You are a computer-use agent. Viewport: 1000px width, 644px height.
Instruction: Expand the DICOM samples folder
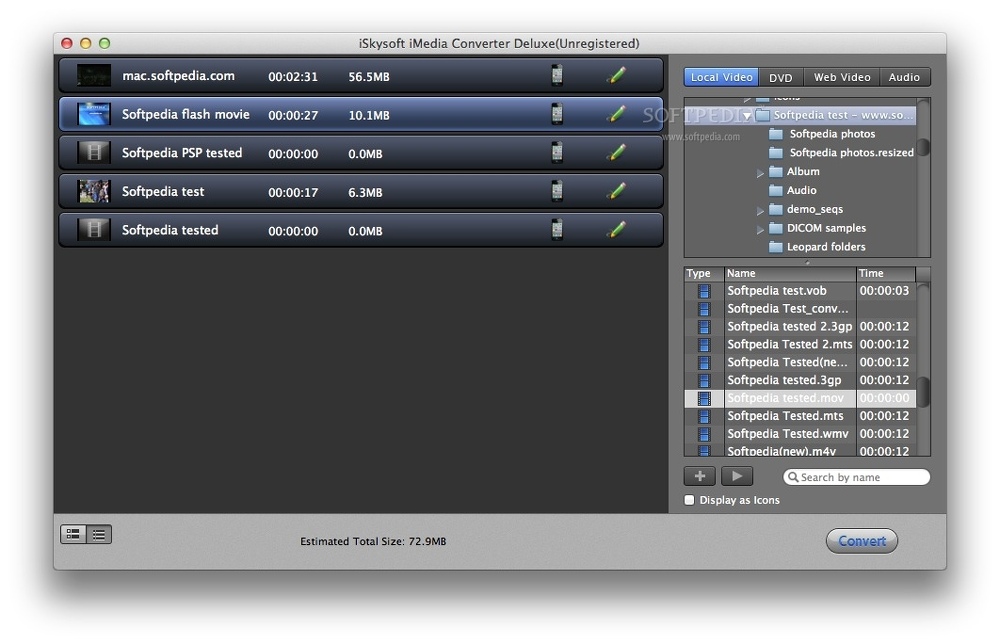(x=760, y=230)
